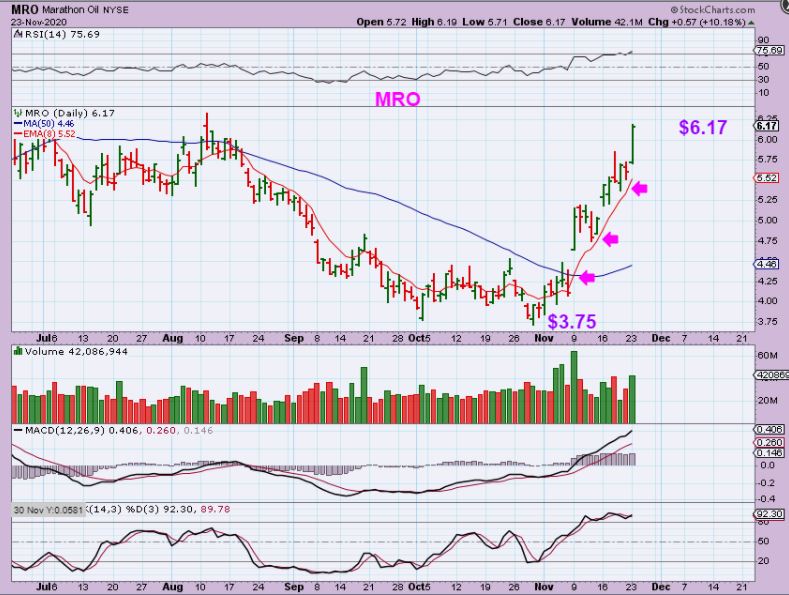The height and width of the screenshot is (595, 789).
Task: Click the Oct5 label on price chart axis
Action: tap(420, 338)
